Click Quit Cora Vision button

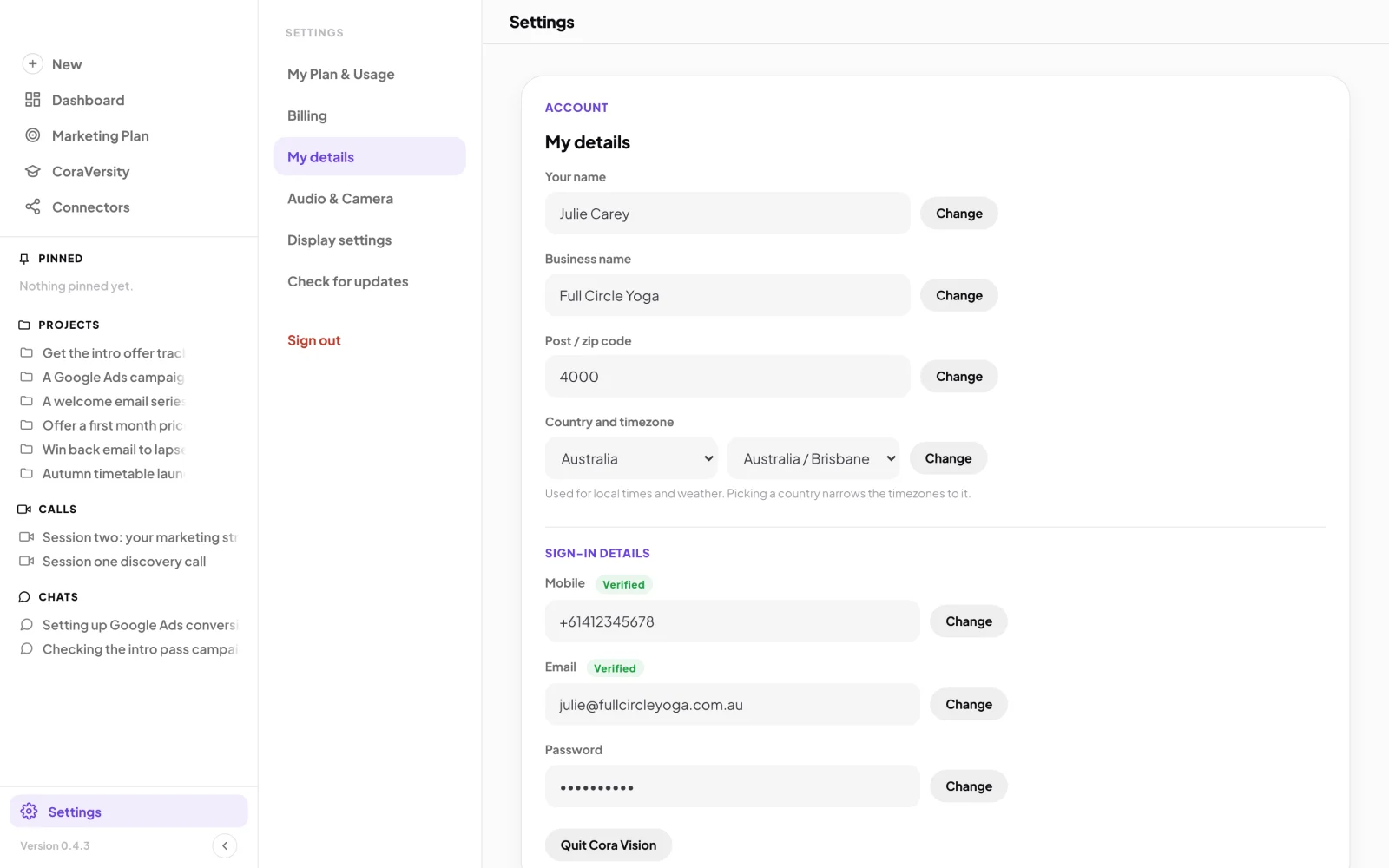point(609,845)
